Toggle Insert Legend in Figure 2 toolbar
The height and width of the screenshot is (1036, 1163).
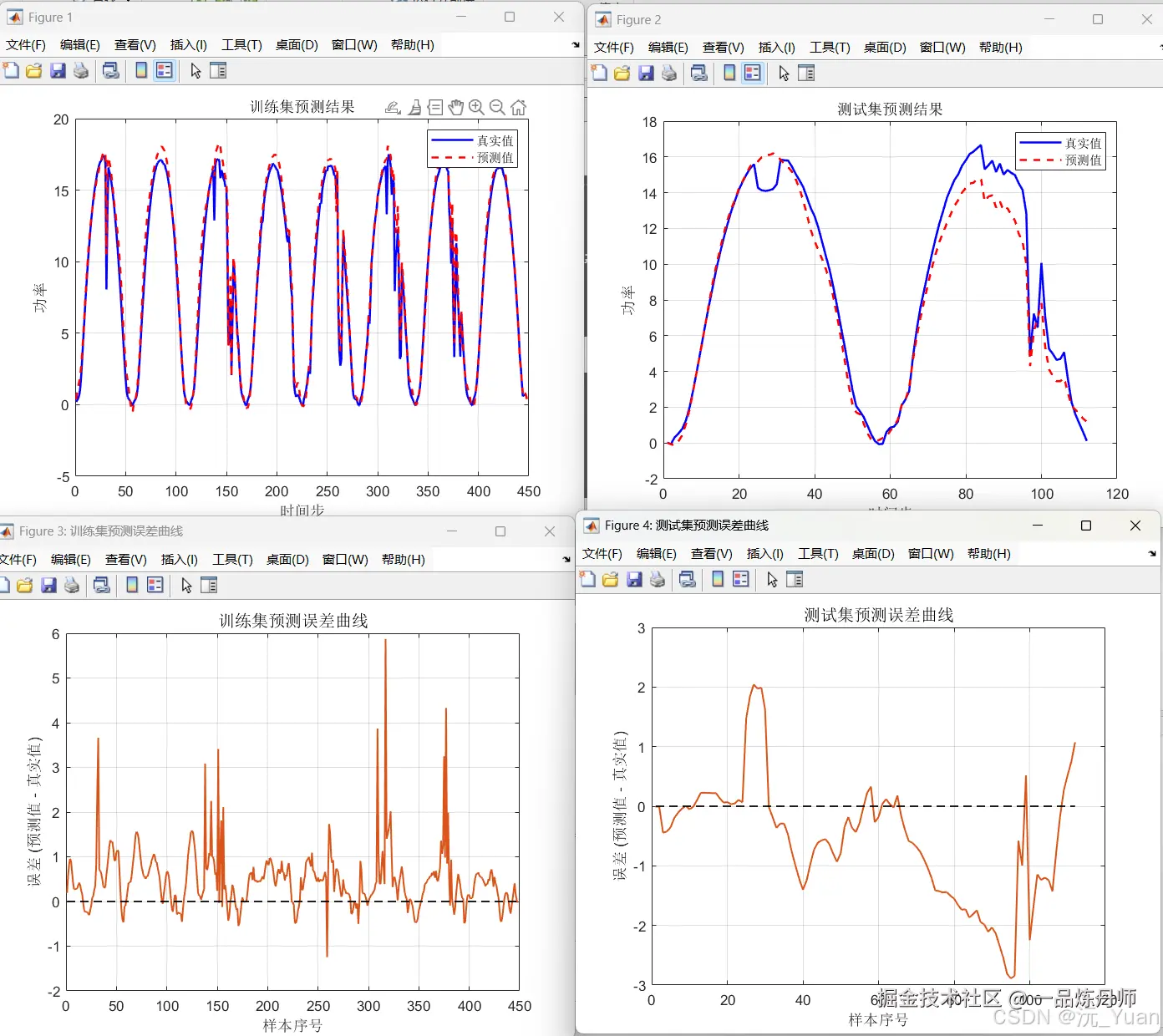pos(753,74)
